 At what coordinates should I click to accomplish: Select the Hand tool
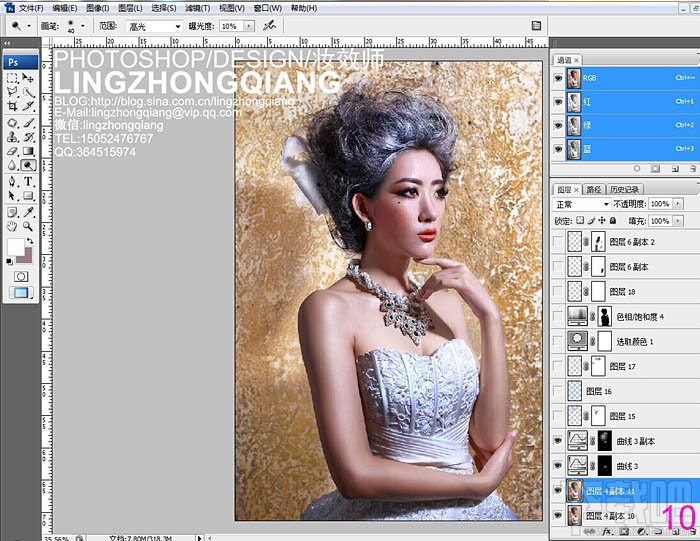(x=12, y=226)
